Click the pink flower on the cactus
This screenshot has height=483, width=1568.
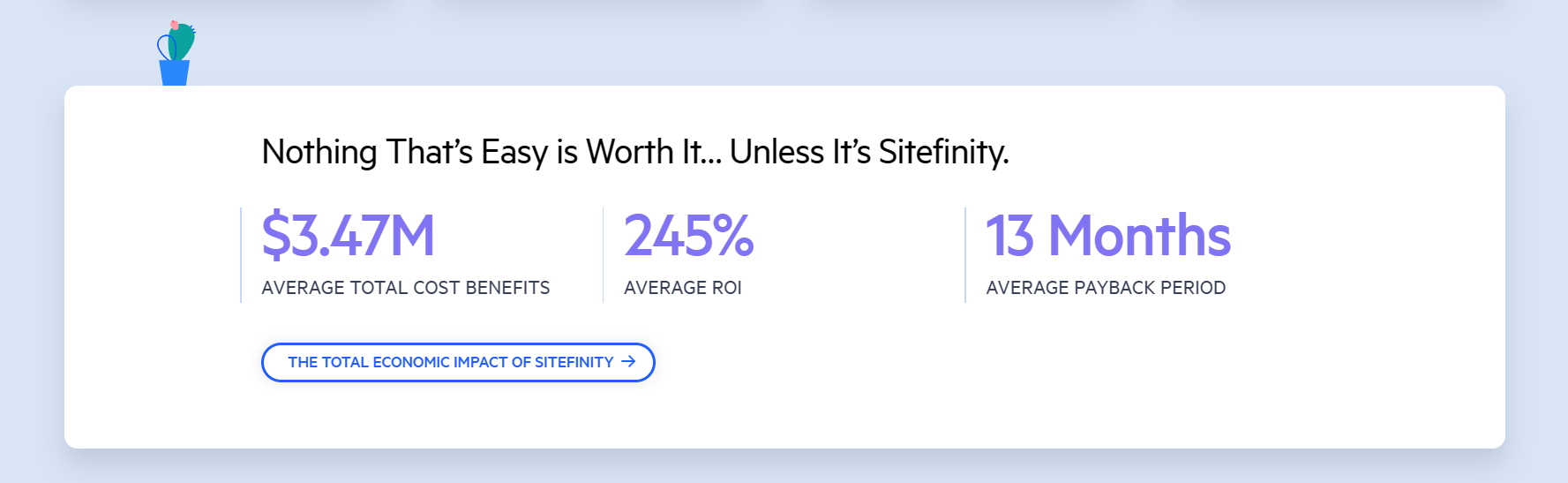(x=175, y=26)
